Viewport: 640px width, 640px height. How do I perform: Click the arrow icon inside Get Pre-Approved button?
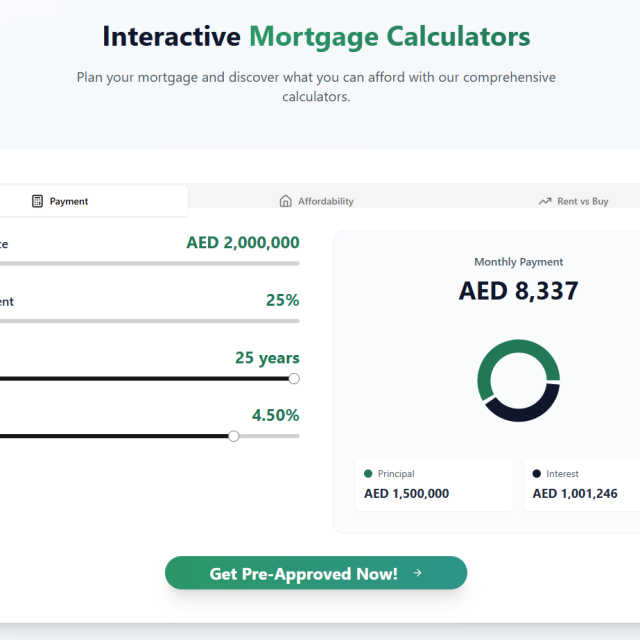[x=418, y=573]
